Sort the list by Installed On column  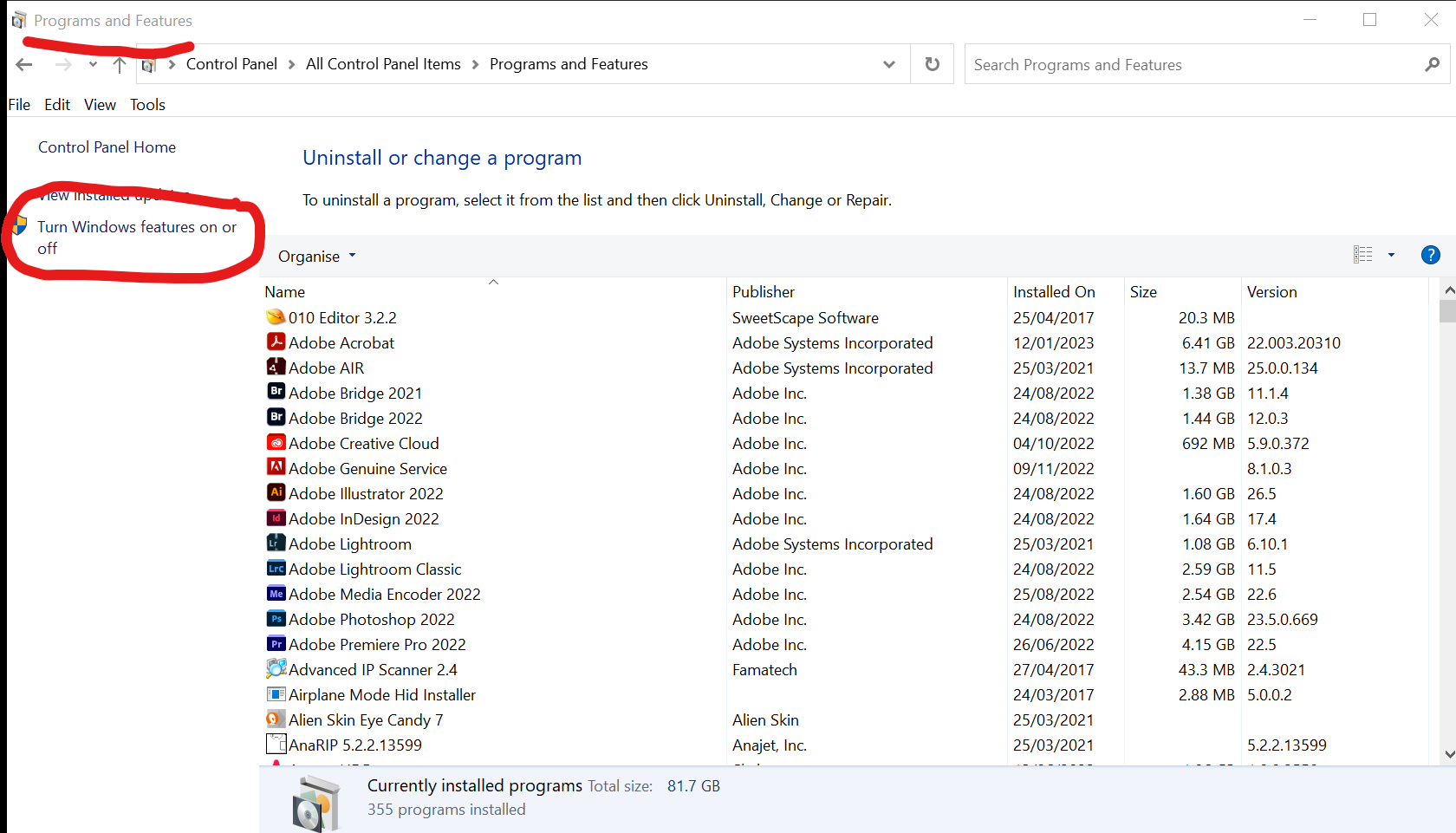[1054, 292]
